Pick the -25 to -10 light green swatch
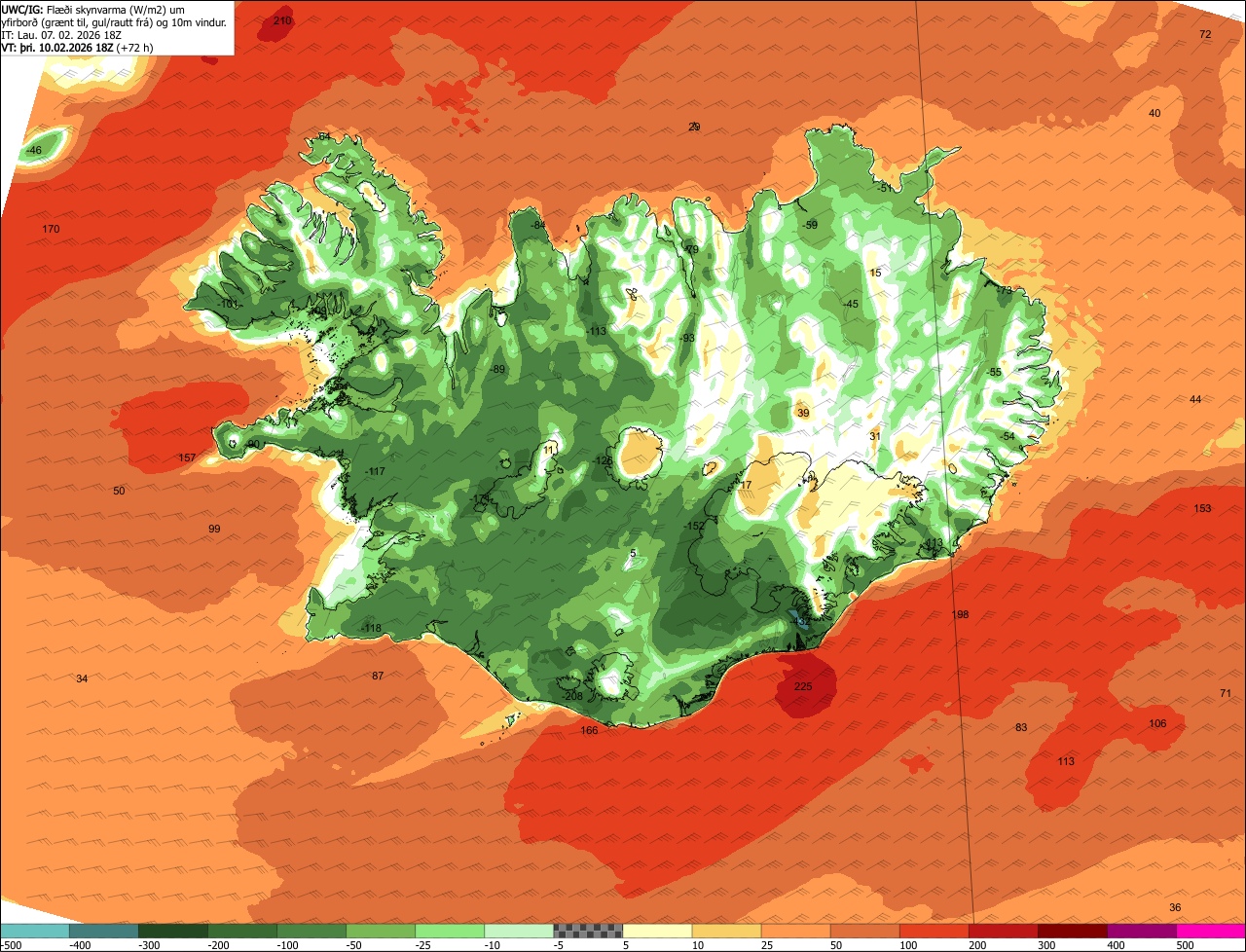 pos(450,931)
